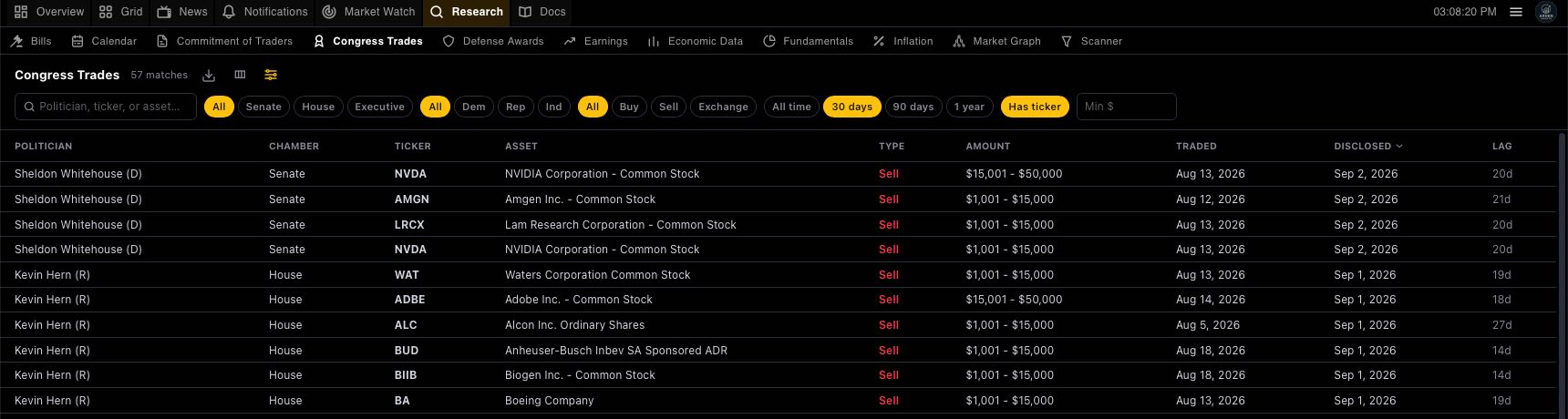
Task: Sort by Amount column header
Action: coord(988,146)
